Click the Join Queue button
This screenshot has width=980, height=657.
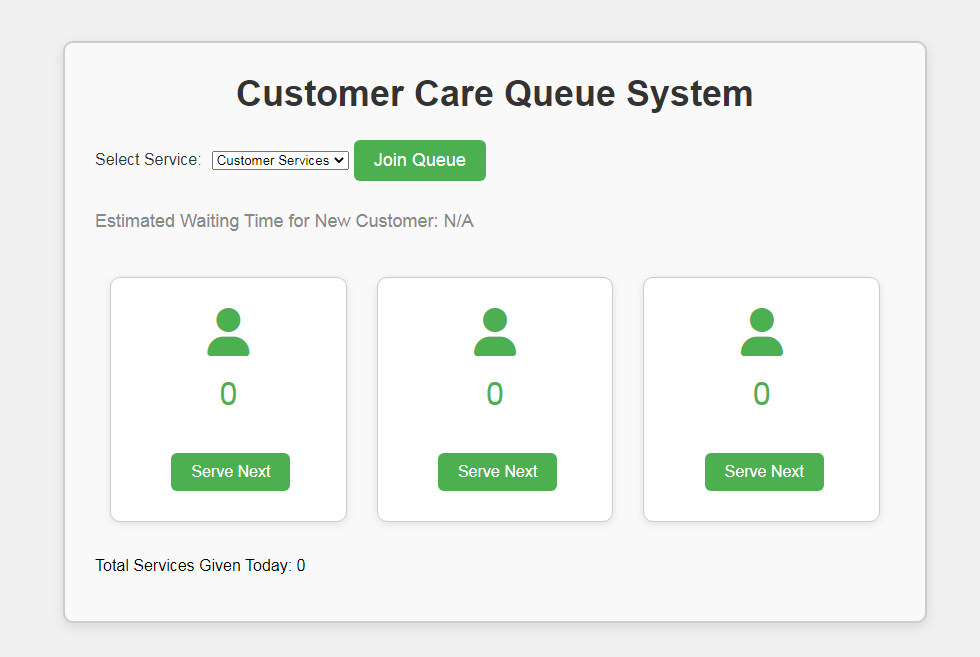[x=419, y=160]
